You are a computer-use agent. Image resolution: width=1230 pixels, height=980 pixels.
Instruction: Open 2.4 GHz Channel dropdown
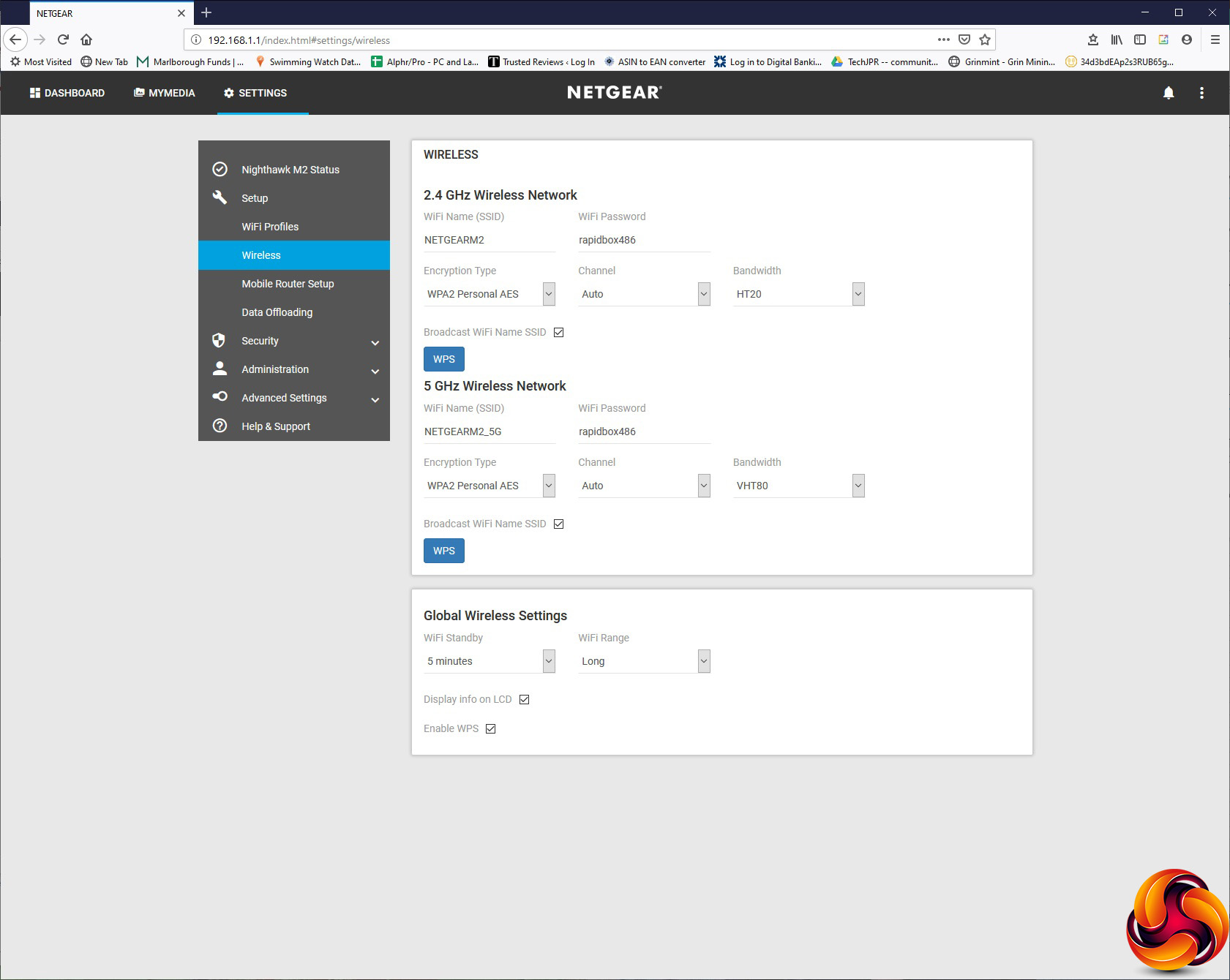[644, 294]
